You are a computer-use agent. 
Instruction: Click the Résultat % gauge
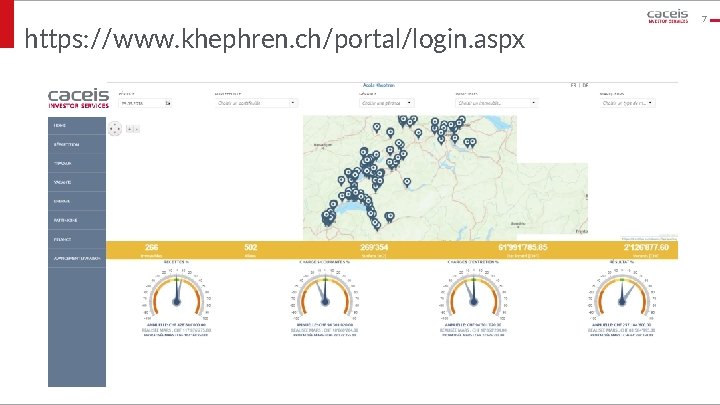coord(622,294)
